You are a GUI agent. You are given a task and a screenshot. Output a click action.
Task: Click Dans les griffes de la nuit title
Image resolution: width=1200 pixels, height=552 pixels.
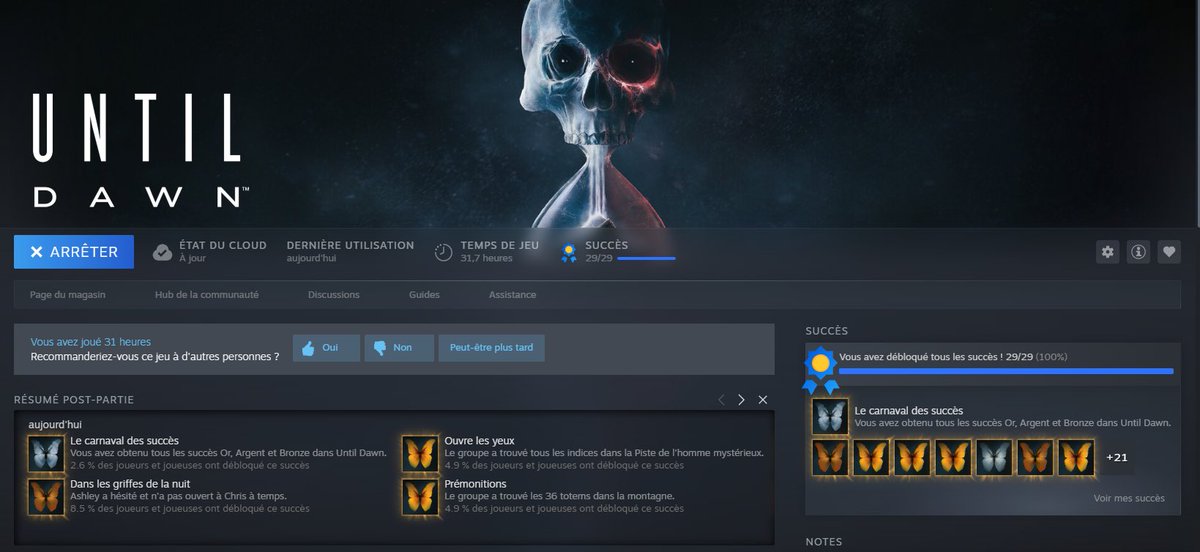pos(131,484)
